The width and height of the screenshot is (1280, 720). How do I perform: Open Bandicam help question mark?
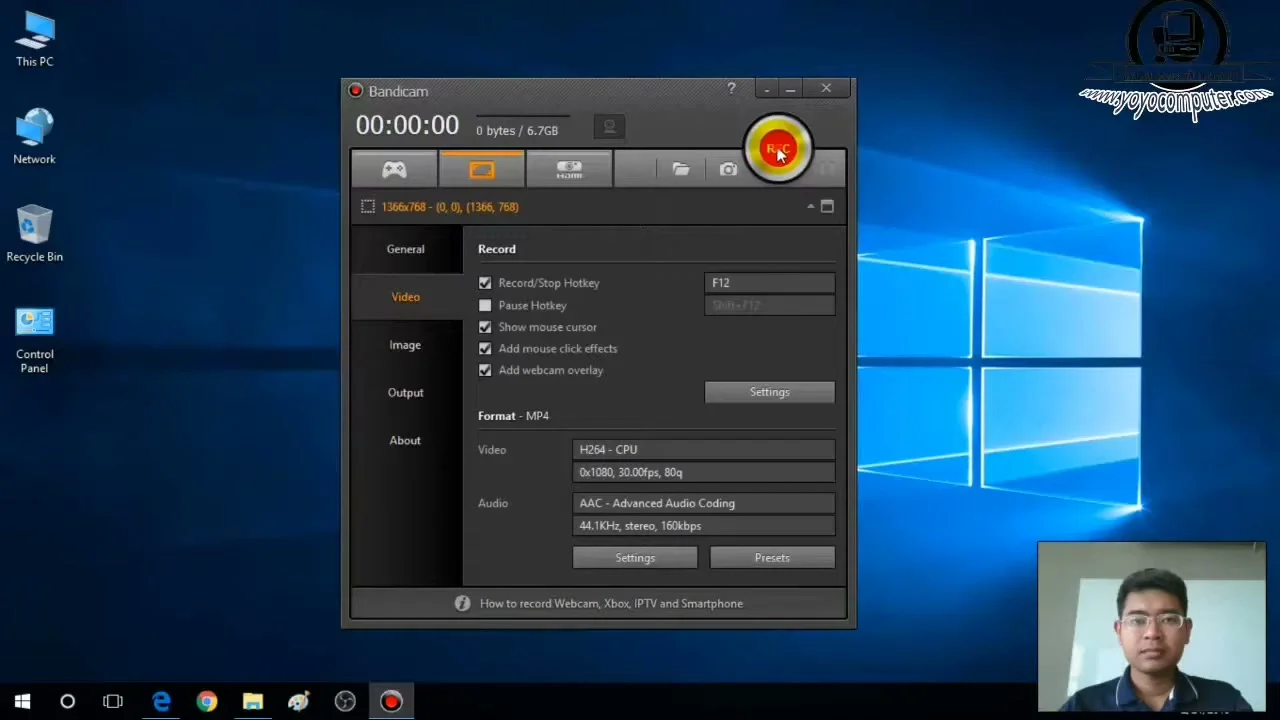(x=731, y=89)
